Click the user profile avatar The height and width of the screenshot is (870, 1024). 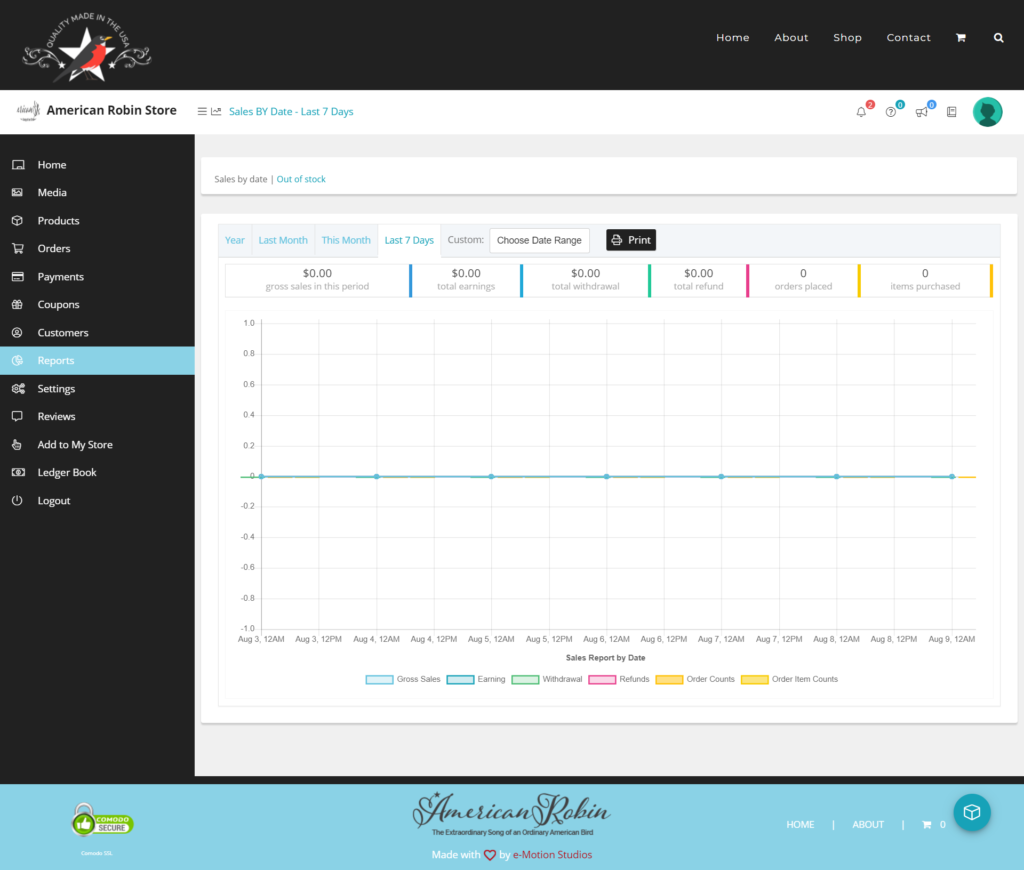click(x=987, y=112)
